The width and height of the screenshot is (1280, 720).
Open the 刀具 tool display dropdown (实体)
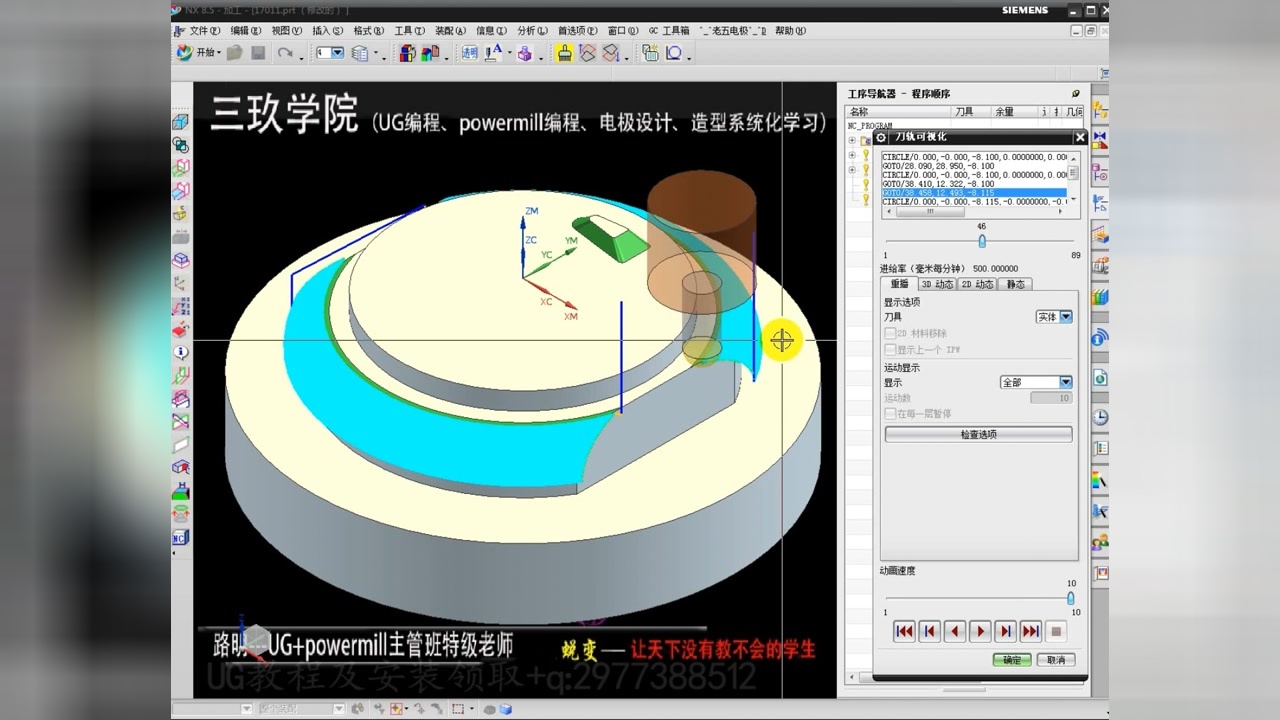click(x=1054, y=316)
